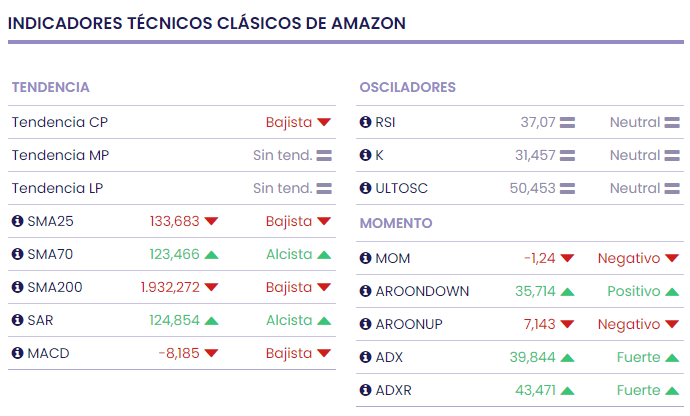This screenshot has width=690, height=416.
Task: Show info for MOM indicator
Action: (x=365, y=259)
